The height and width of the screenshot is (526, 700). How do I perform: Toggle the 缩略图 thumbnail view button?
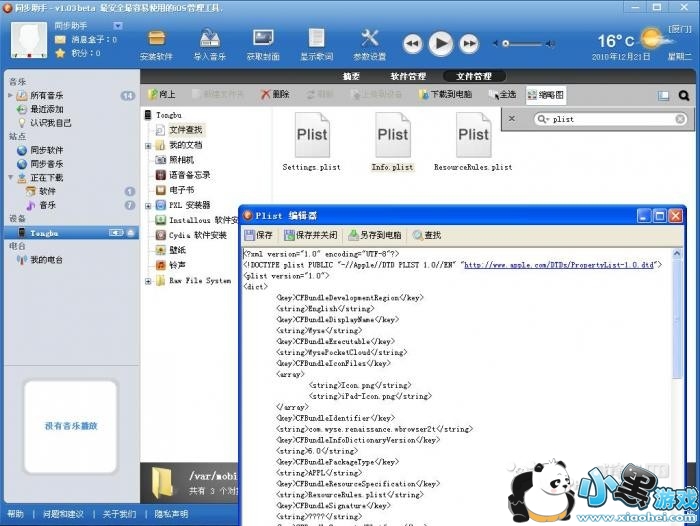coord(546,95)
